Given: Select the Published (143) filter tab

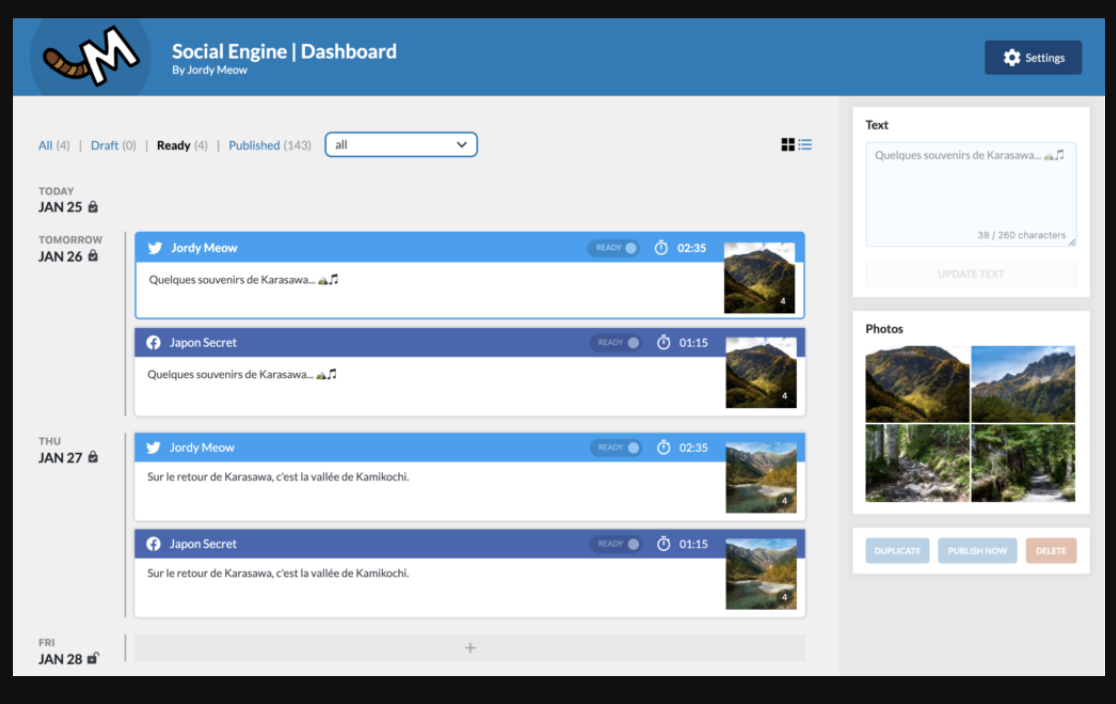Looking at the screenshot, I should tap(270, 145).
